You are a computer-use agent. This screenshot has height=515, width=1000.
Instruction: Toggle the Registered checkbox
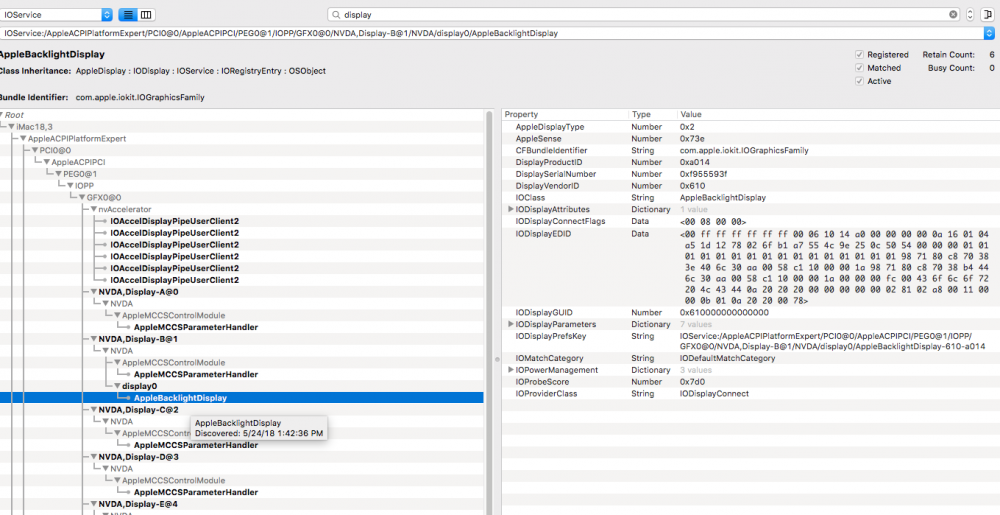point(859,55)
